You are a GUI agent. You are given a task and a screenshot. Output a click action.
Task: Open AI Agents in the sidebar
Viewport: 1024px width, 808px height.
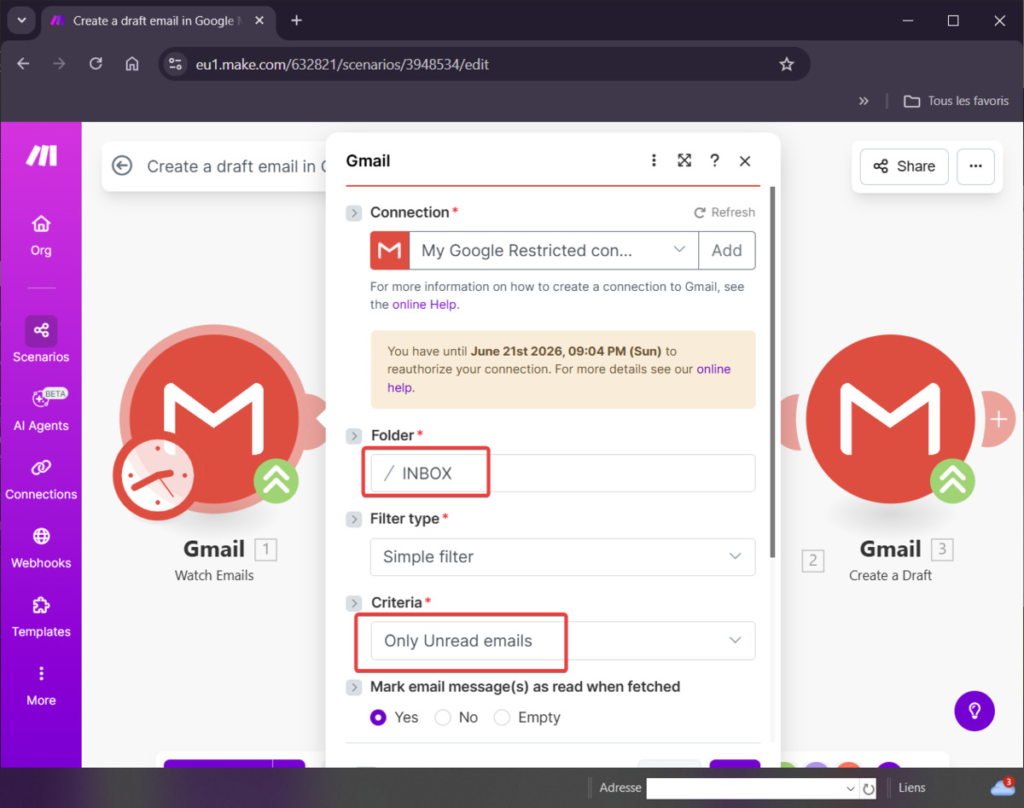click(x=41, y=410)
